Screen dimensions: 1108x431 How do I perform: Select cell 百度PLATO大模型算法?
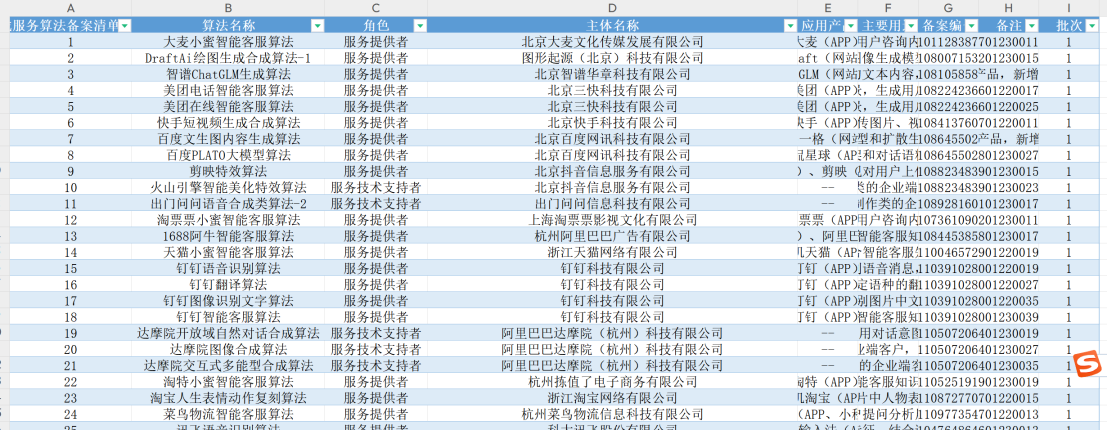(228, 155)
